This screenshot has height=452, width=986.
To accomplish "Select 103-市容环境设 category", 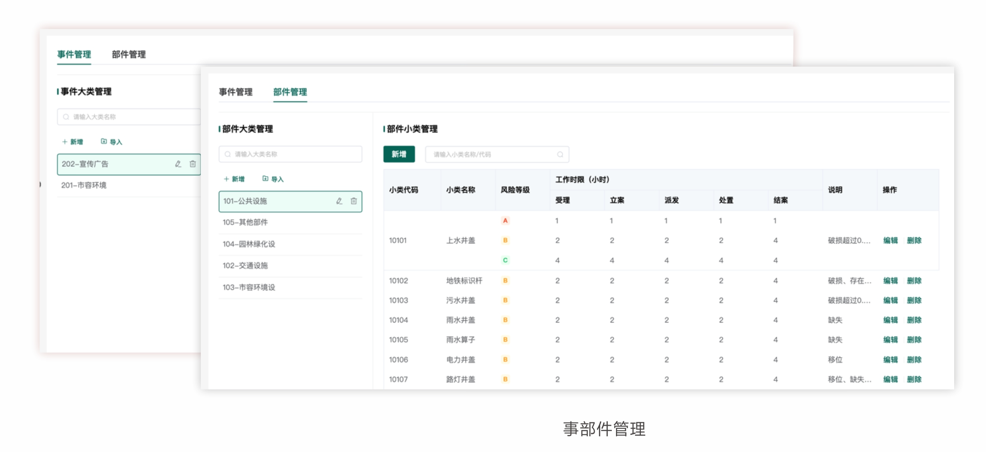I will coord(291,287).
